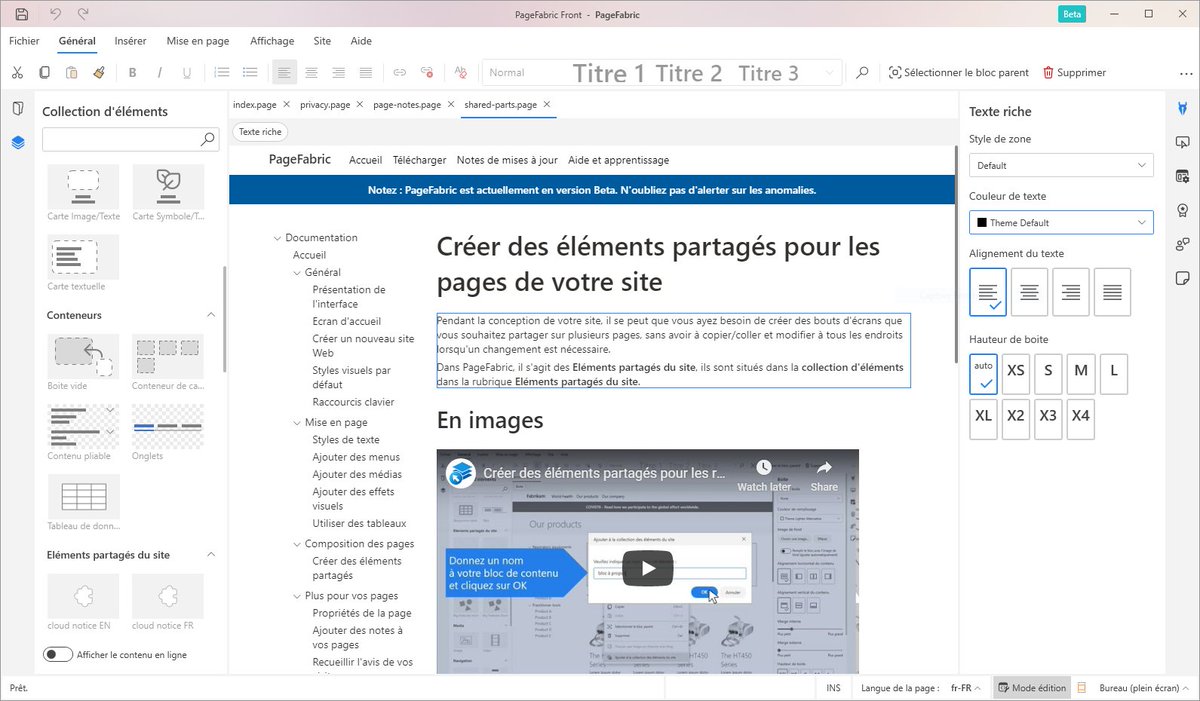Image resolution: width=1200 pixels, height=701 pixels.
Task: Open the Style de zone Default dropdown
Action: (1060, 164)
